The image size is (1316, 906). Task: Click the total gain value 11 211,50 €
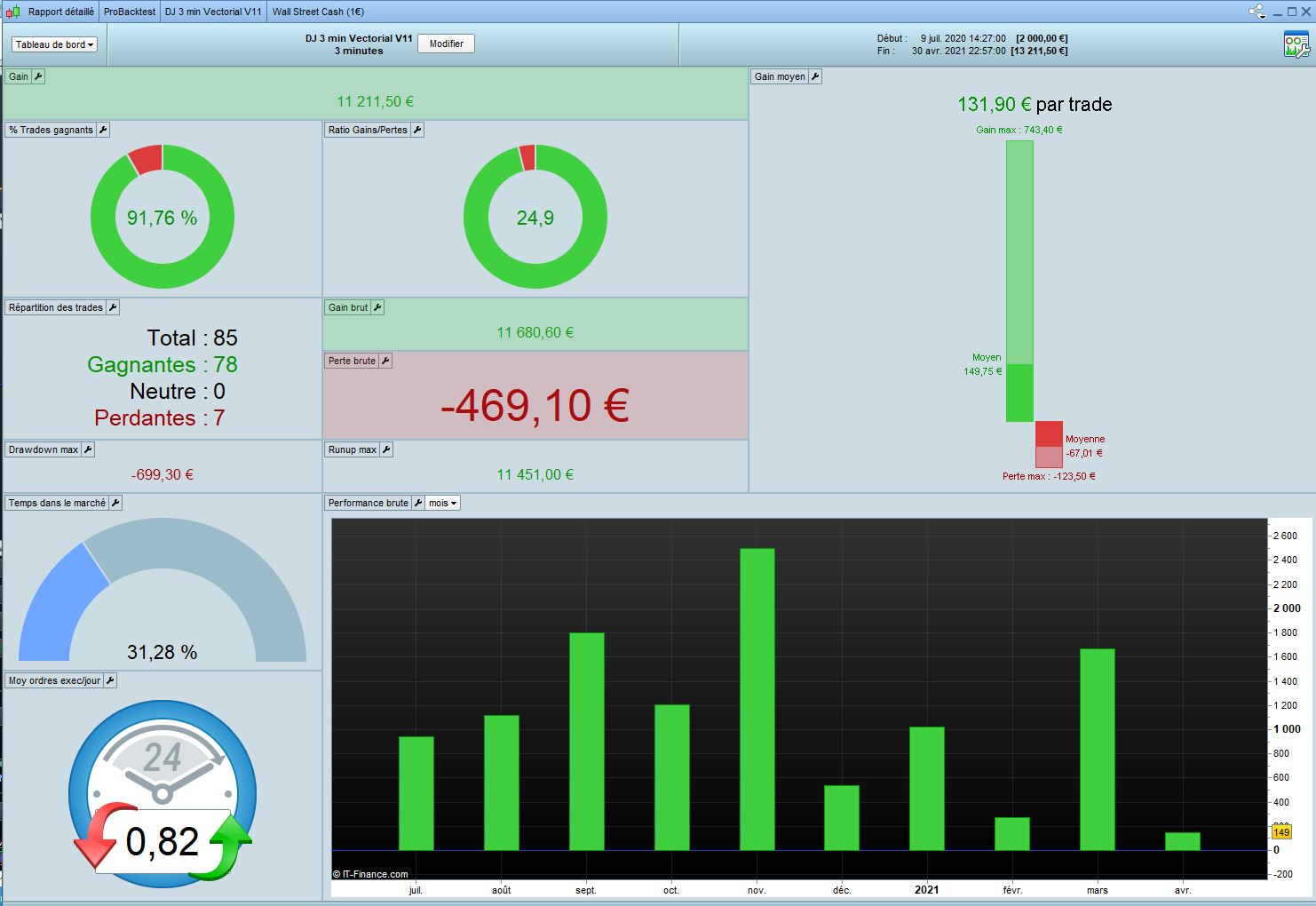click(376, 102)
